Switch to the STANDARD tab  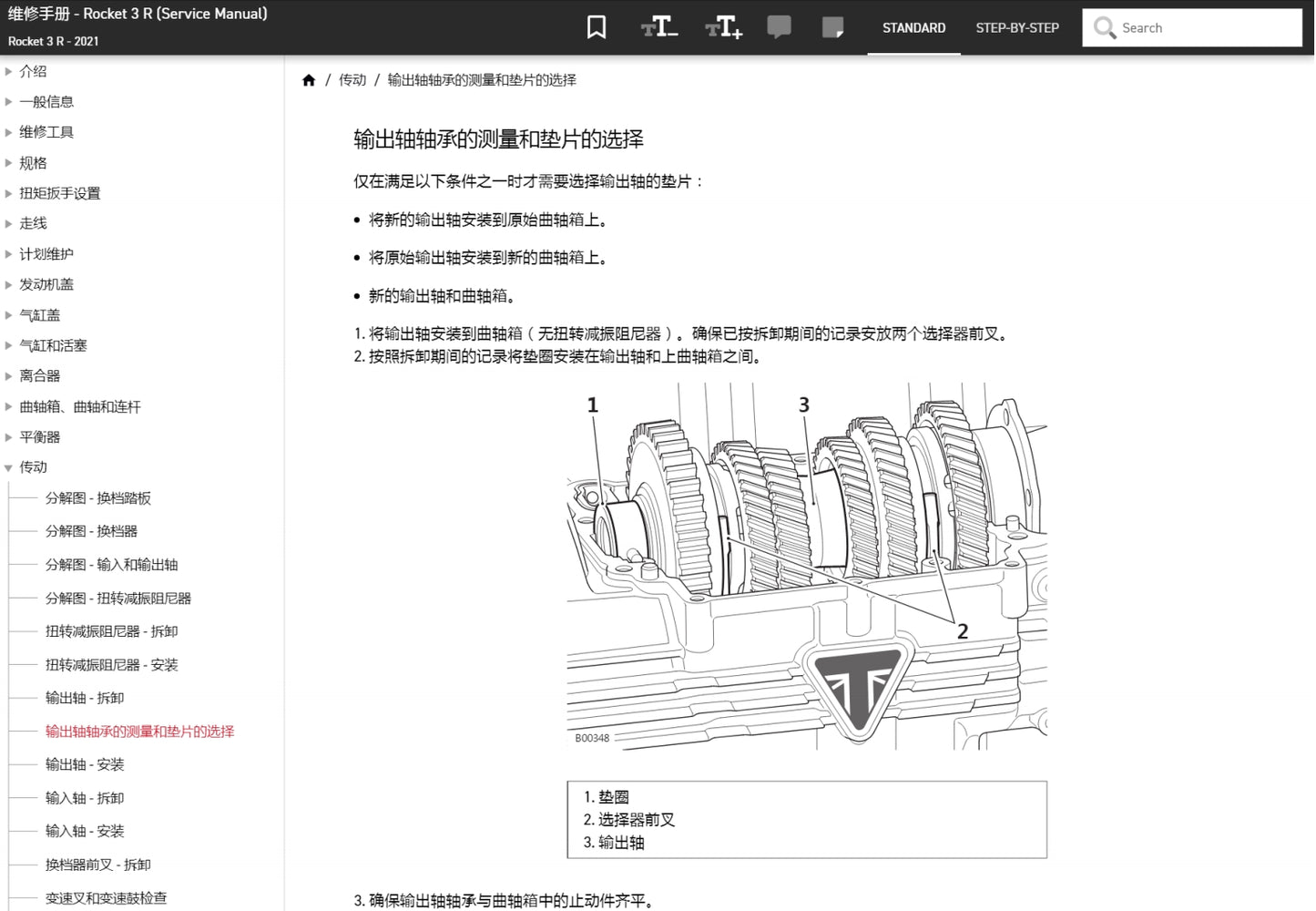(x=913, y=28)
